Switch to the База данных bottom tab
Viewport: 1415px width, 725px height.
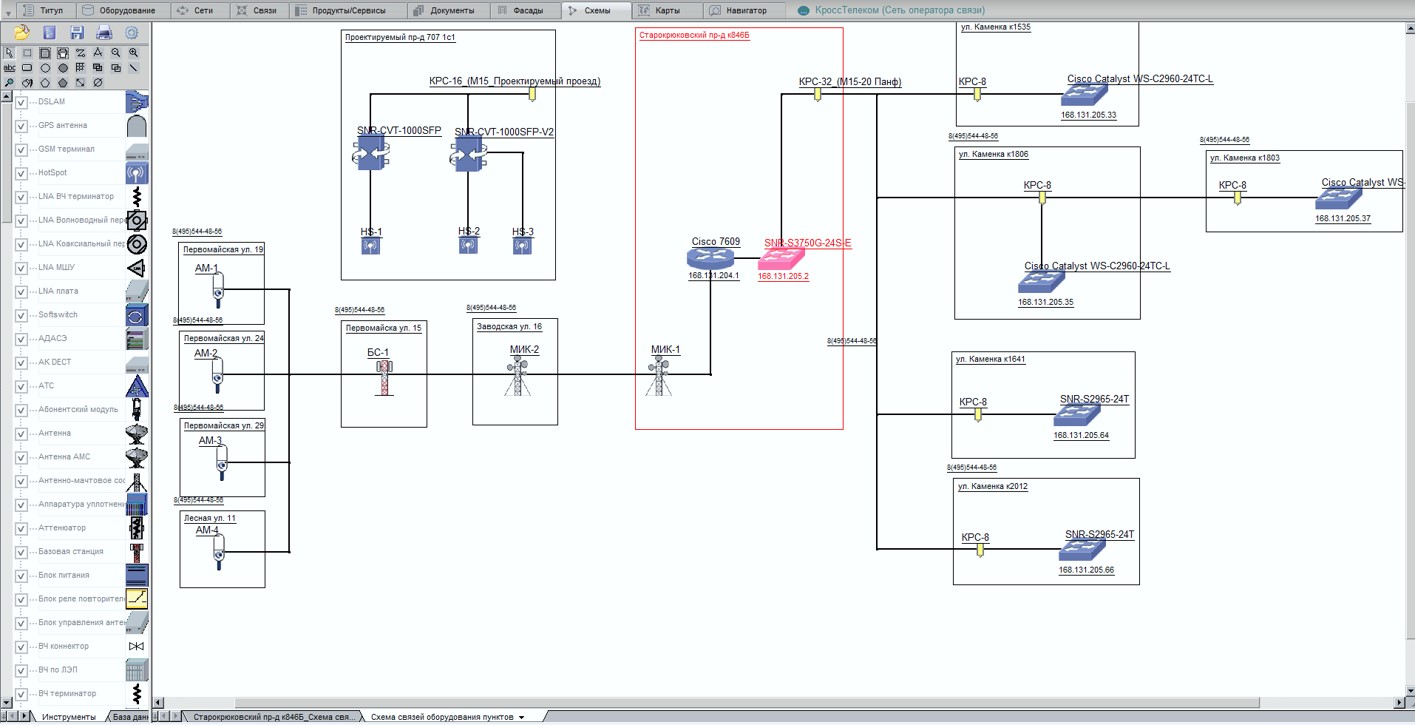coord(128,716)
